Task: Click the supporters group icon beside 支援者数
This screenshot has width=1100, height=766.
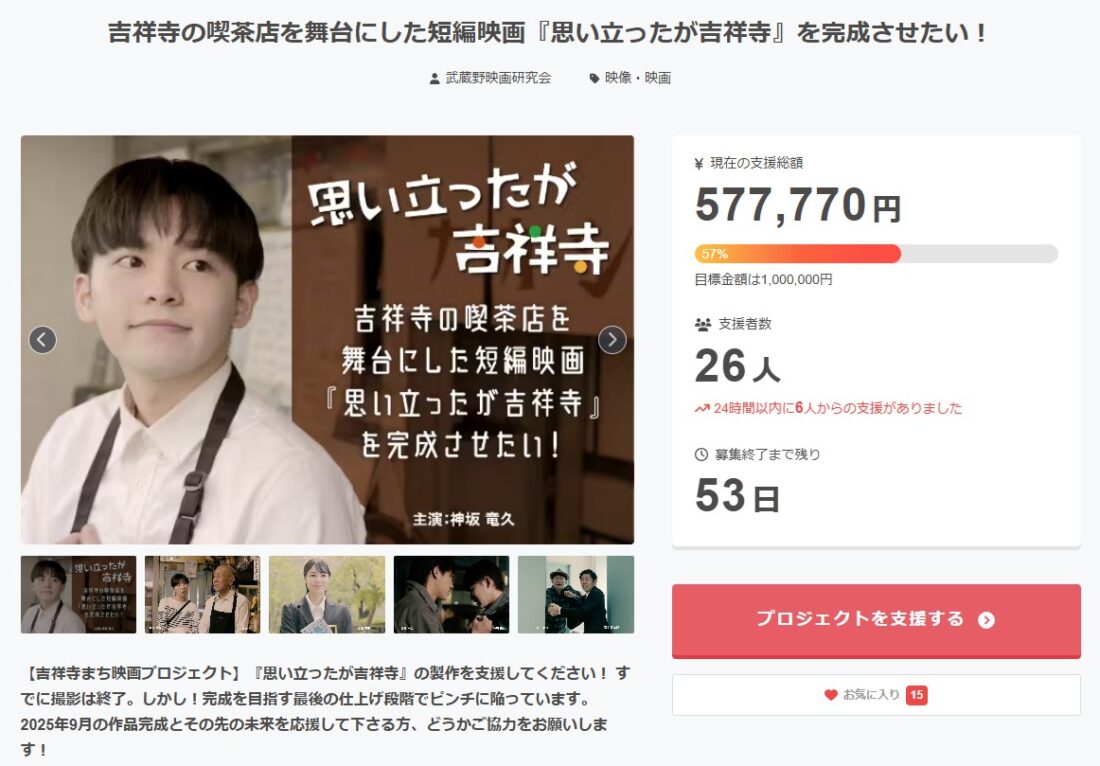Action: tap(703, 324)
